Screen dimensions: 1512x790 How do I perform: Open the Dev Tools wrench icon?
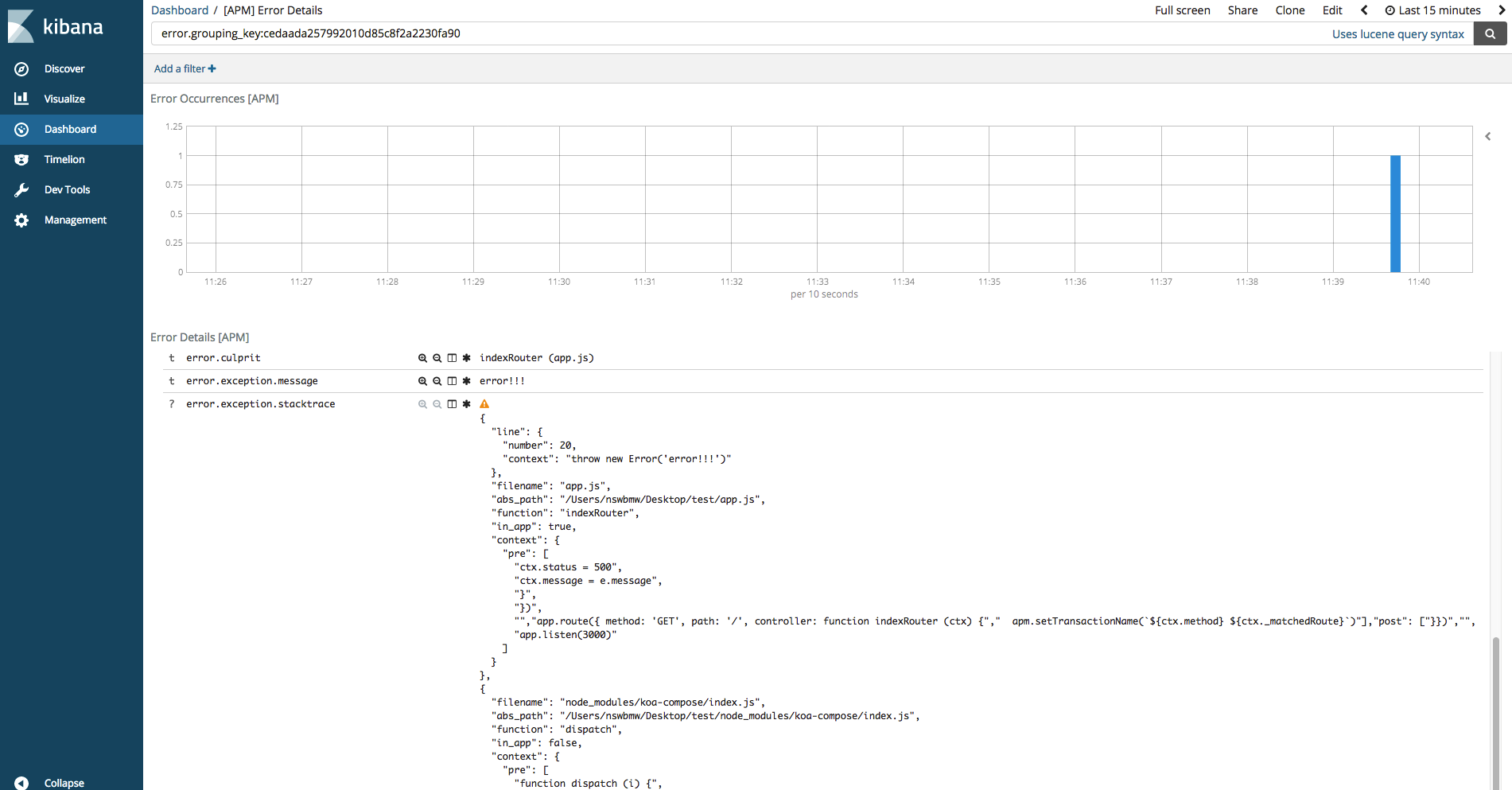pos(21,189)
